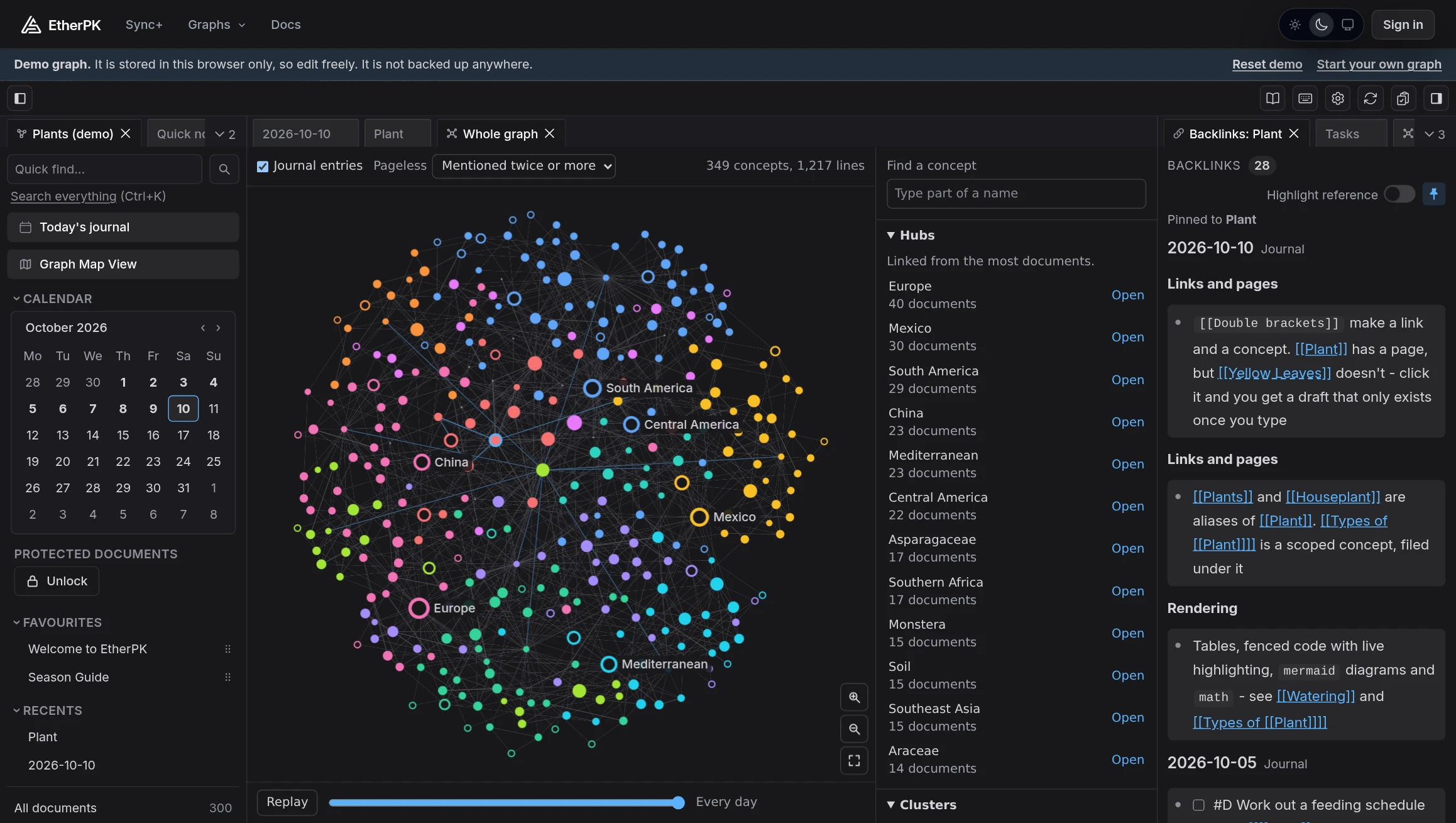Screen dimensions: 1456x823
Task: Open the [[Yellow Leaves]] link
Action: (1274, 373)
